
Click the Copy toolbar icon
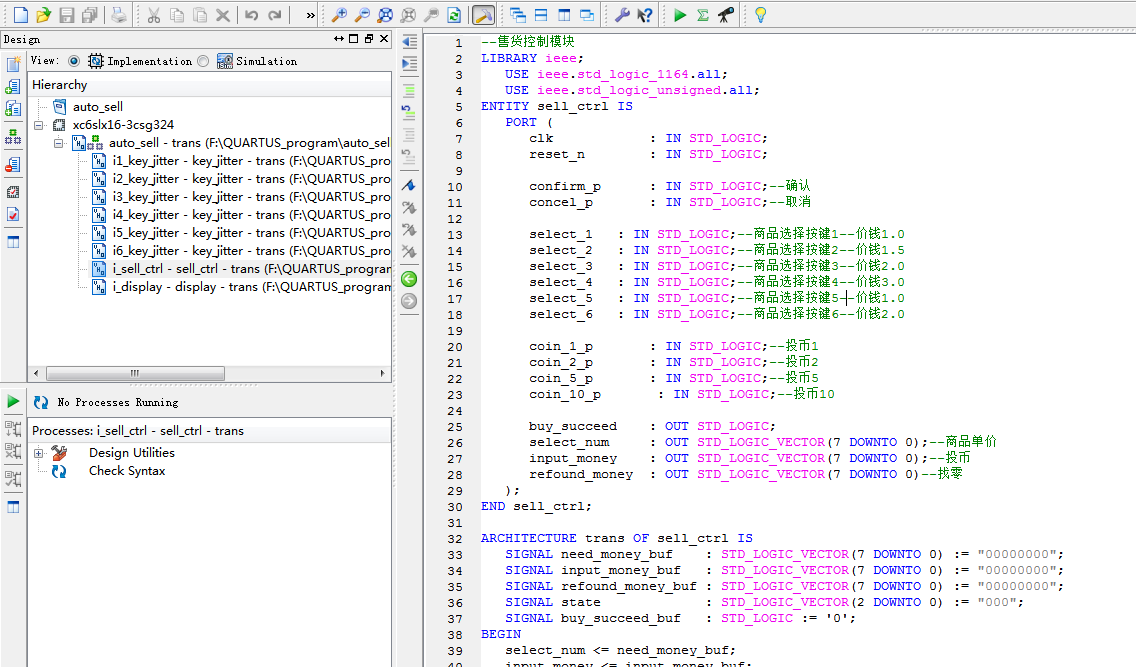(177, 14)
